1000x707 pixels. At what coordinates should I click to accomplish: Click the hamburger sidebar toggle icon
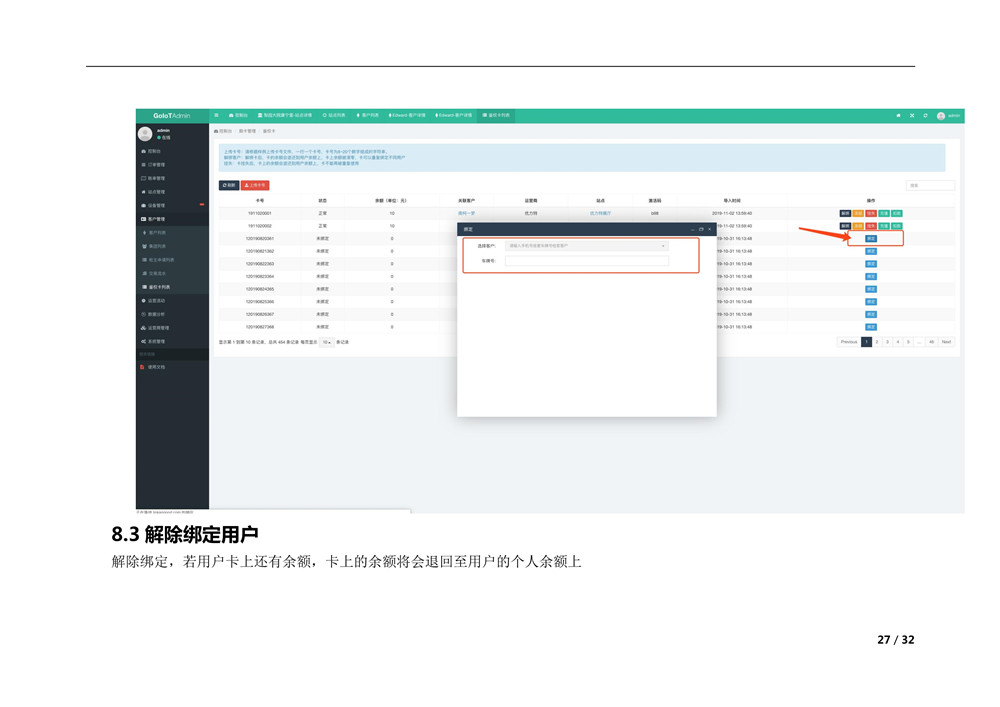(x=216, y=115)
